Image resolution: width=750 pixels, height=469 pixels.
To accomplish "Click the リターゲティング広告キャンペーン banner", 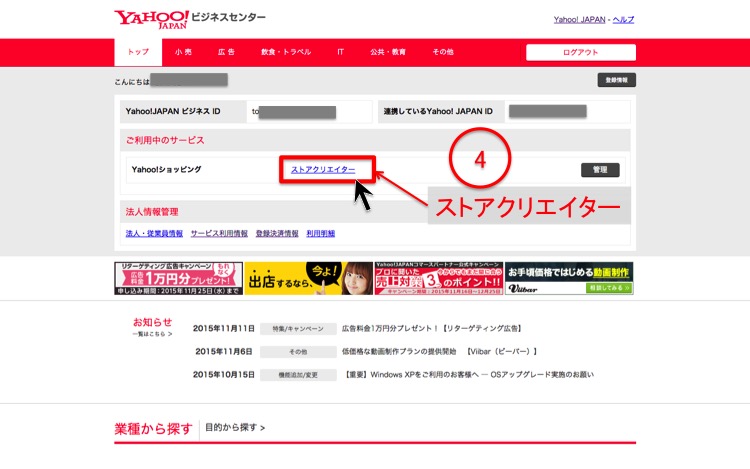I will click(x=178, y=278).
